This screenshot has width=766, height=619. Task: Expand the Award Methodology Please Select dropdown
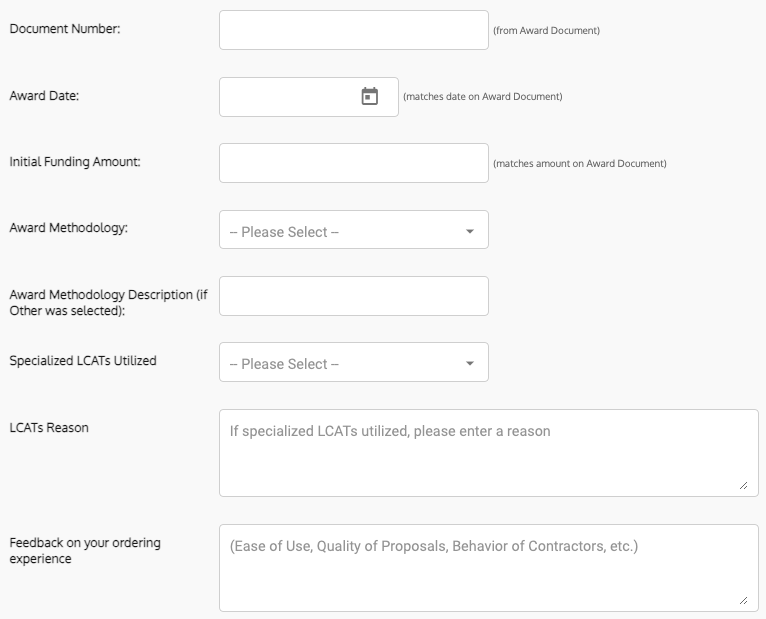[x=354, y=230]
